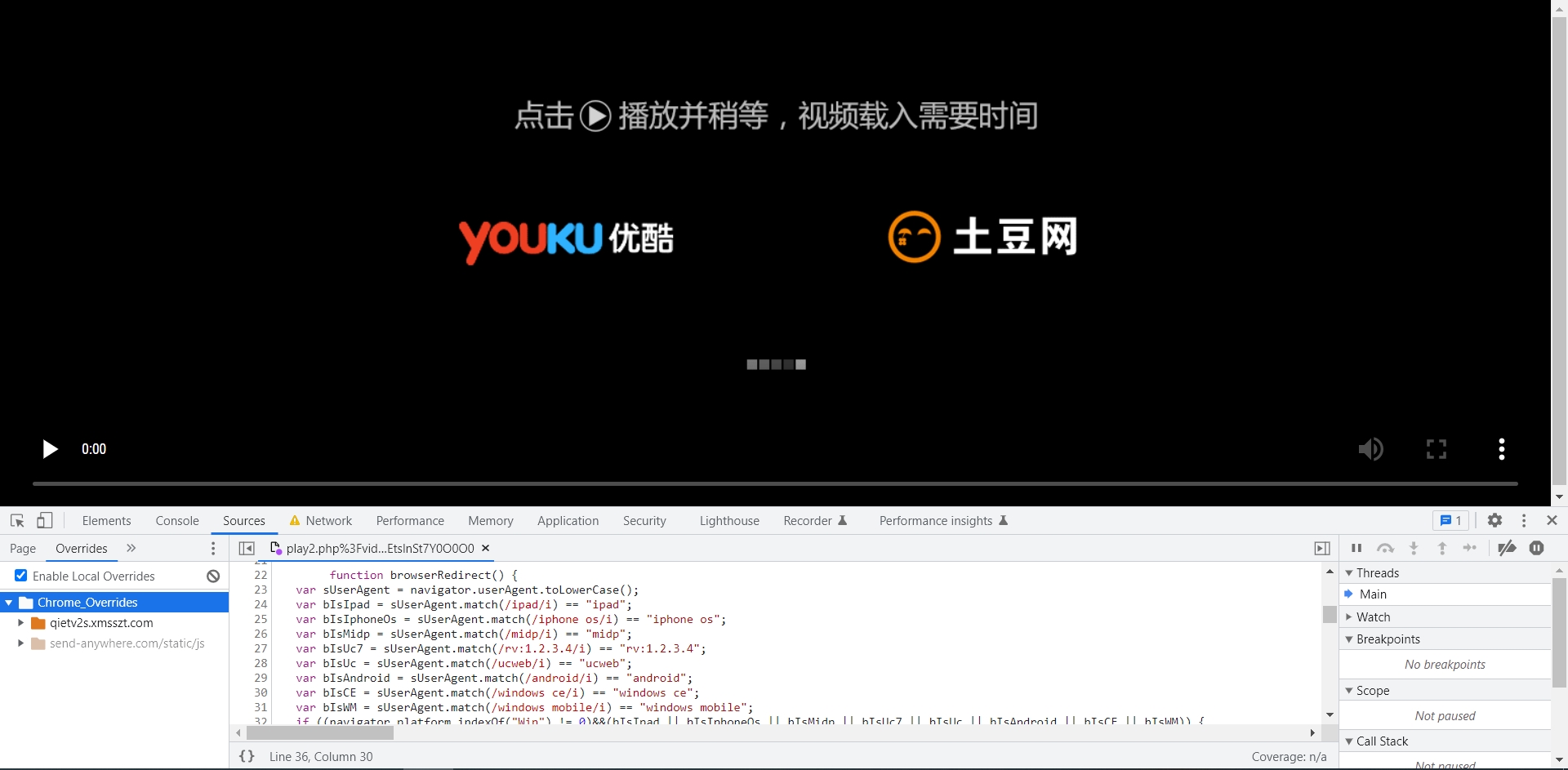Open the Performance tab
1568x770 pixels.
410,521
